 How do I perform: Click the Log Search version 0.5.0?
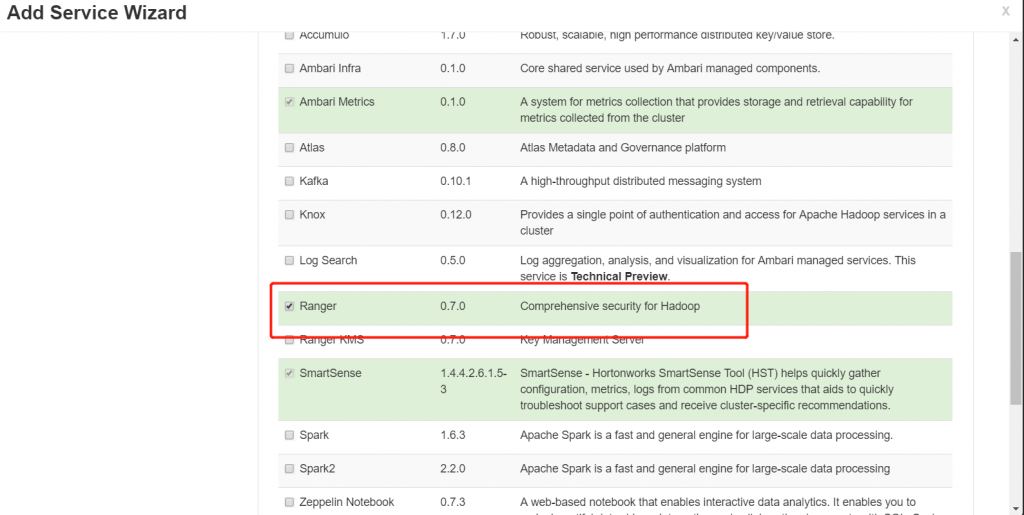453,260
